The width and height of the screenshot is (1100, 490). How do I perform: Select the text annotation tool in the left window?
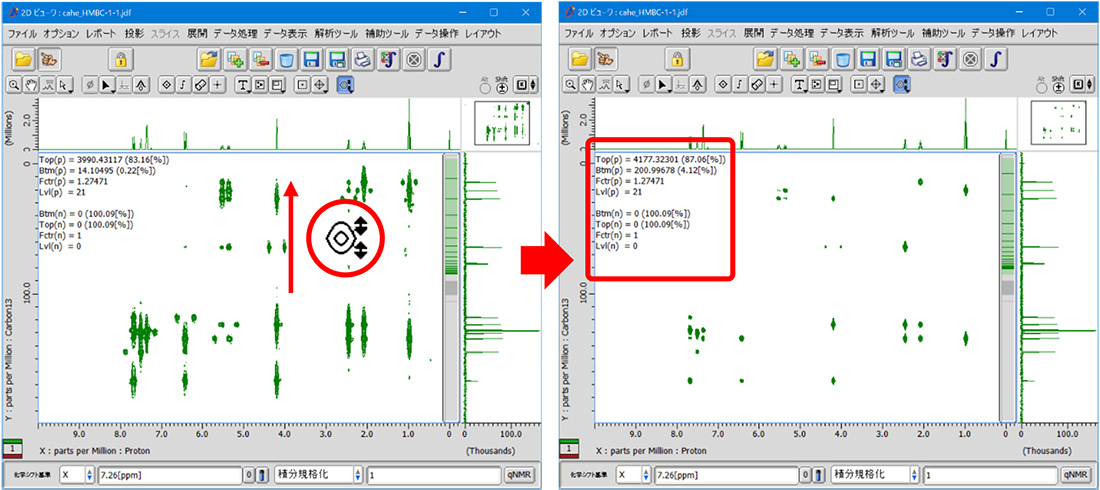[x=242, y=85]
